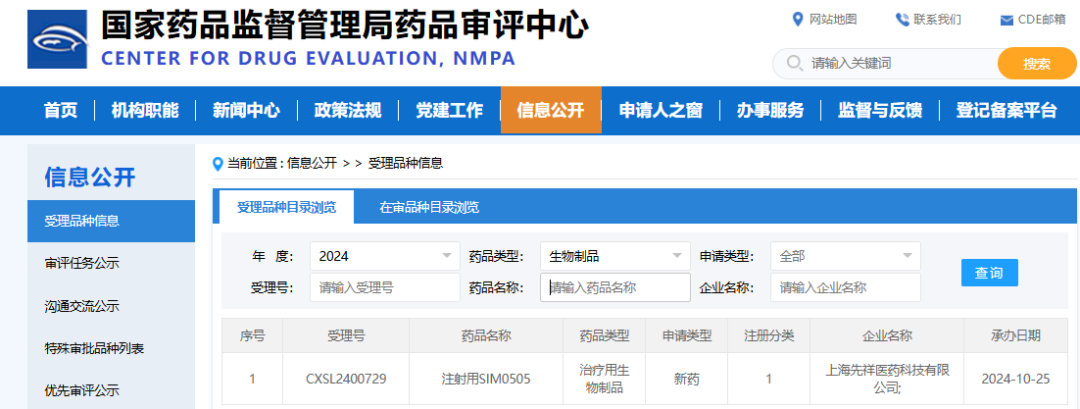The height and width of the screenshot is (409, 1080).
Task: Switch to 在审品种目录浏览 tab
Action: point(429,207)
